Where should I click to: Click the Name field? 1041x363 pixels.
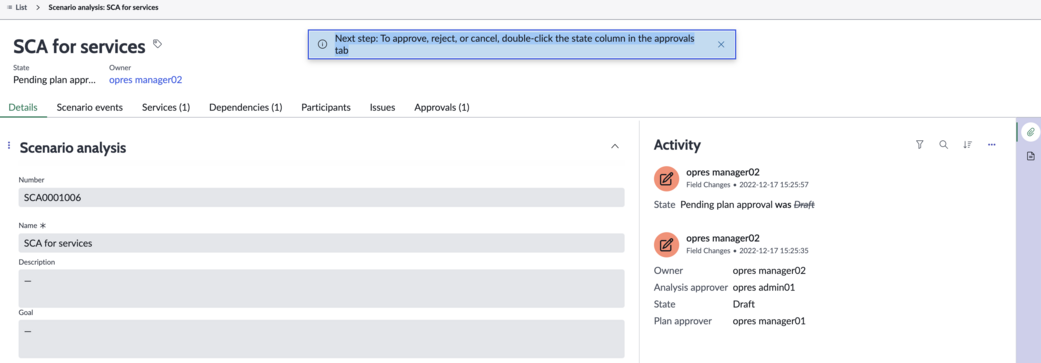[x=321, y=243]
